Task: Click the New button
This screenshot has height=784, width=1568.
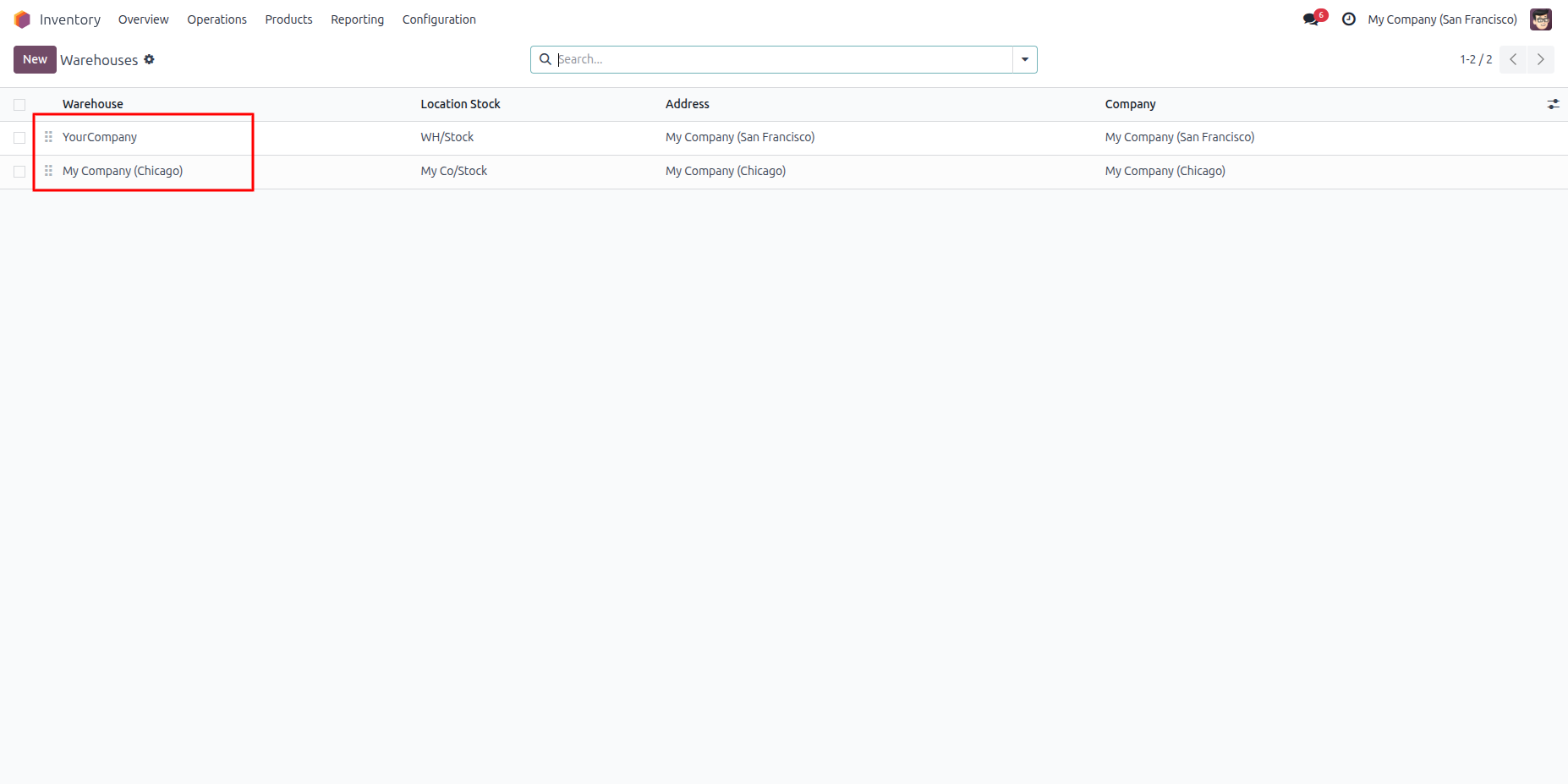Action: coord(35,59)
